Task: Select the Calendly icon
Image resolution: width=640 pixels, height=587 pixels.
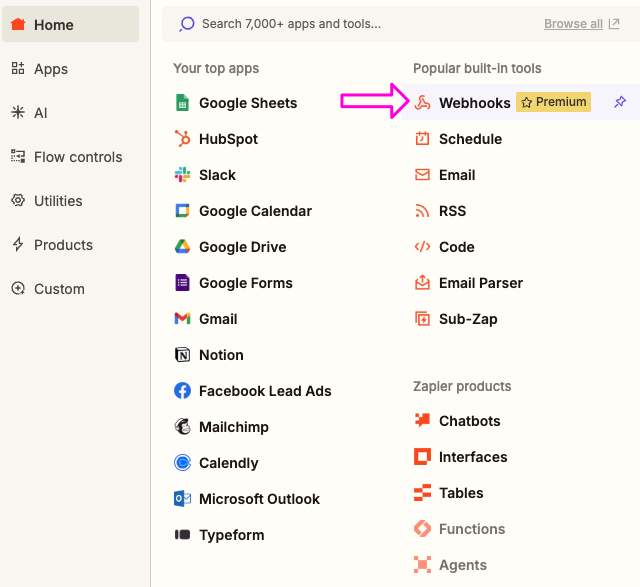Action: click(x=182, y=462)
